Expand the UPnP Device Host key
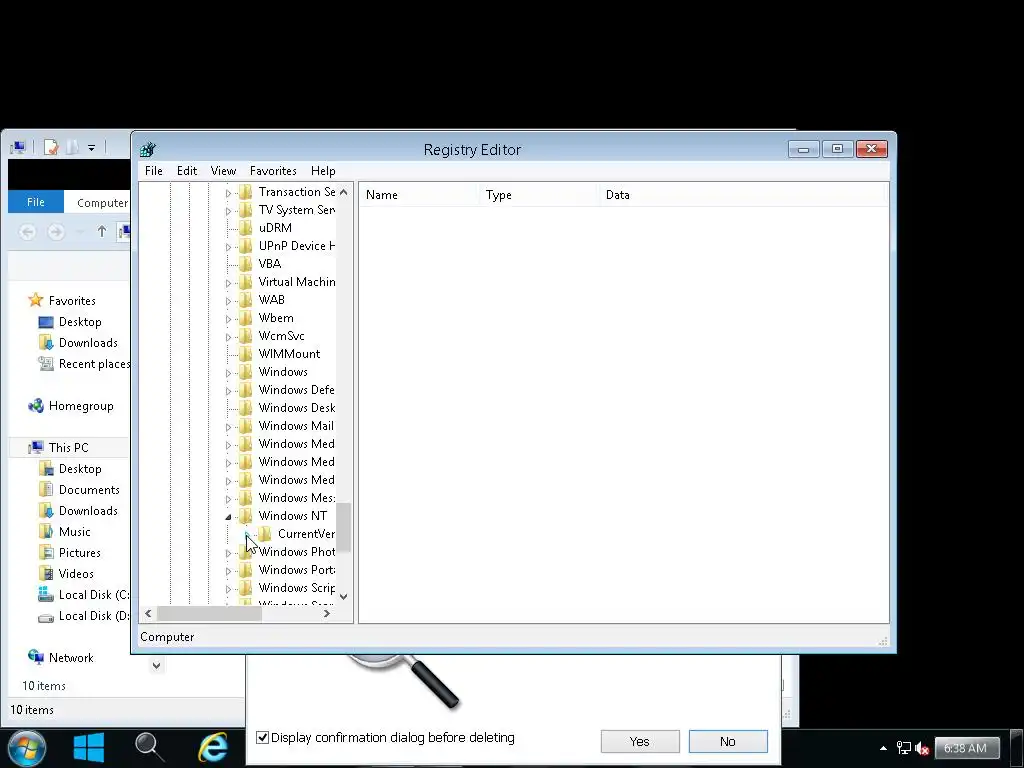Image resolution: width=1024 pixels, height=768 pixels. point(228,247)
